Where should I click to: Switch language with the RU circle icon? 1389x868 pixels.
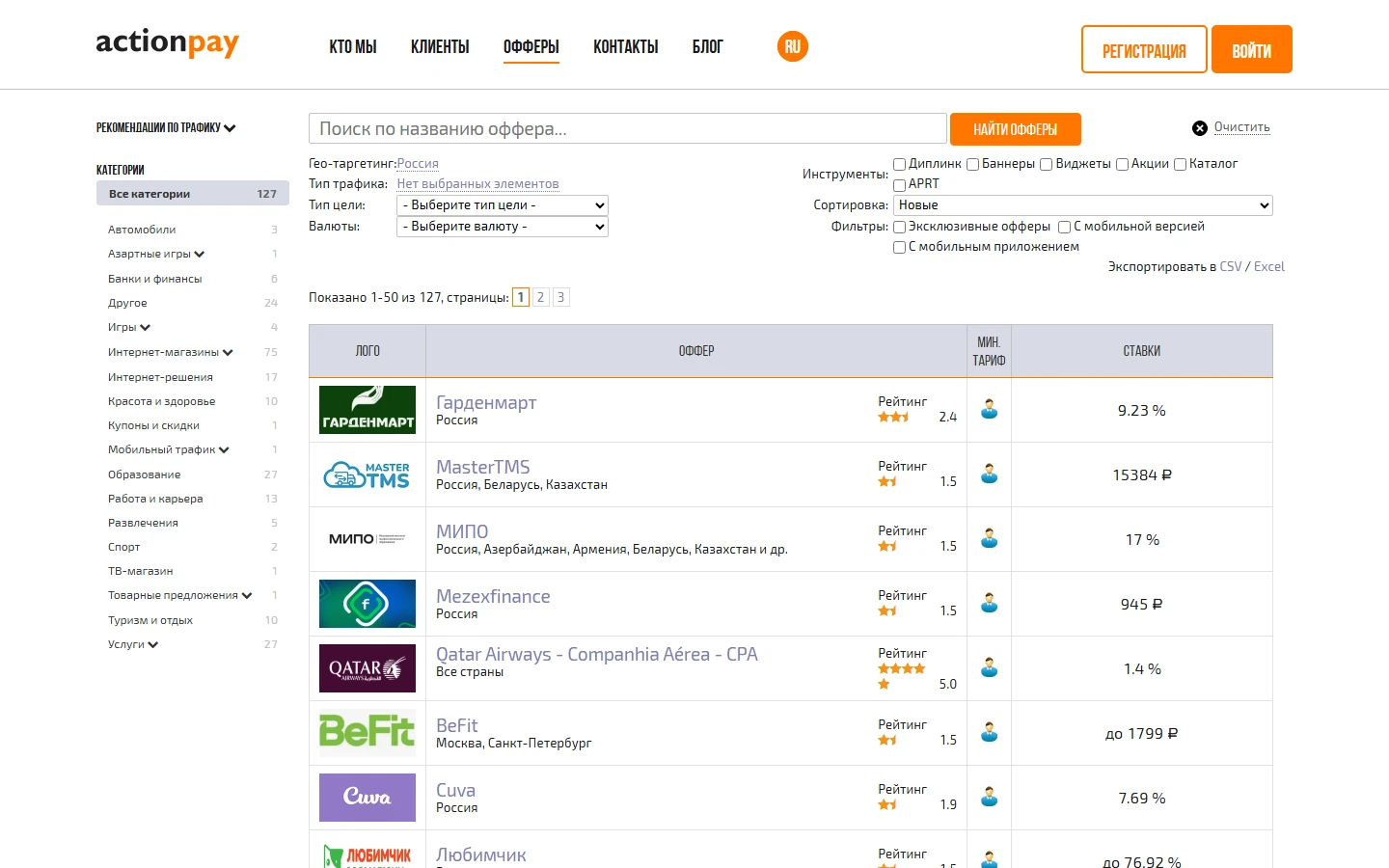coord(793,46)
